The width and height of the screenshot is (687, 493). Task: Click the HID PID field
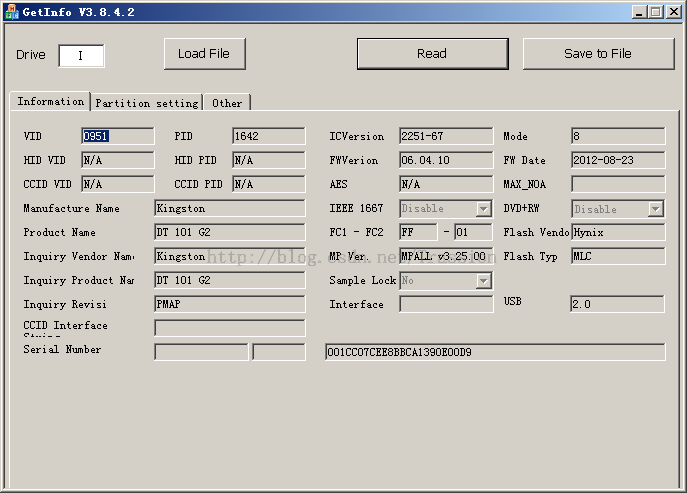269,160
